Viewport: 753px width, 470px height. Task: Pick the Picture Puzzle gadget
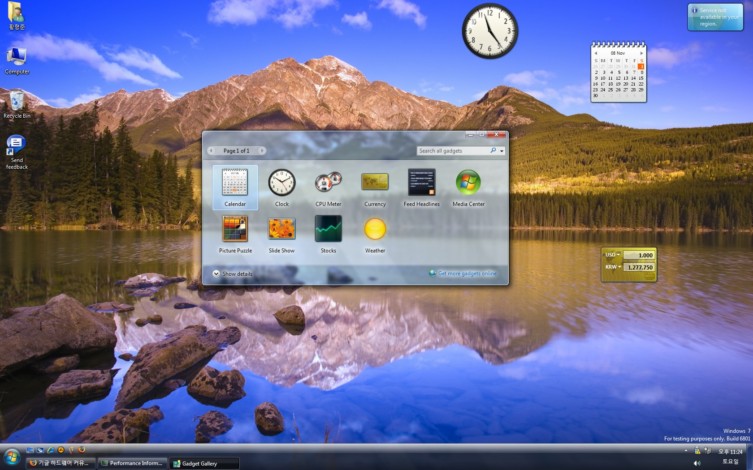(x=235, y=234)
